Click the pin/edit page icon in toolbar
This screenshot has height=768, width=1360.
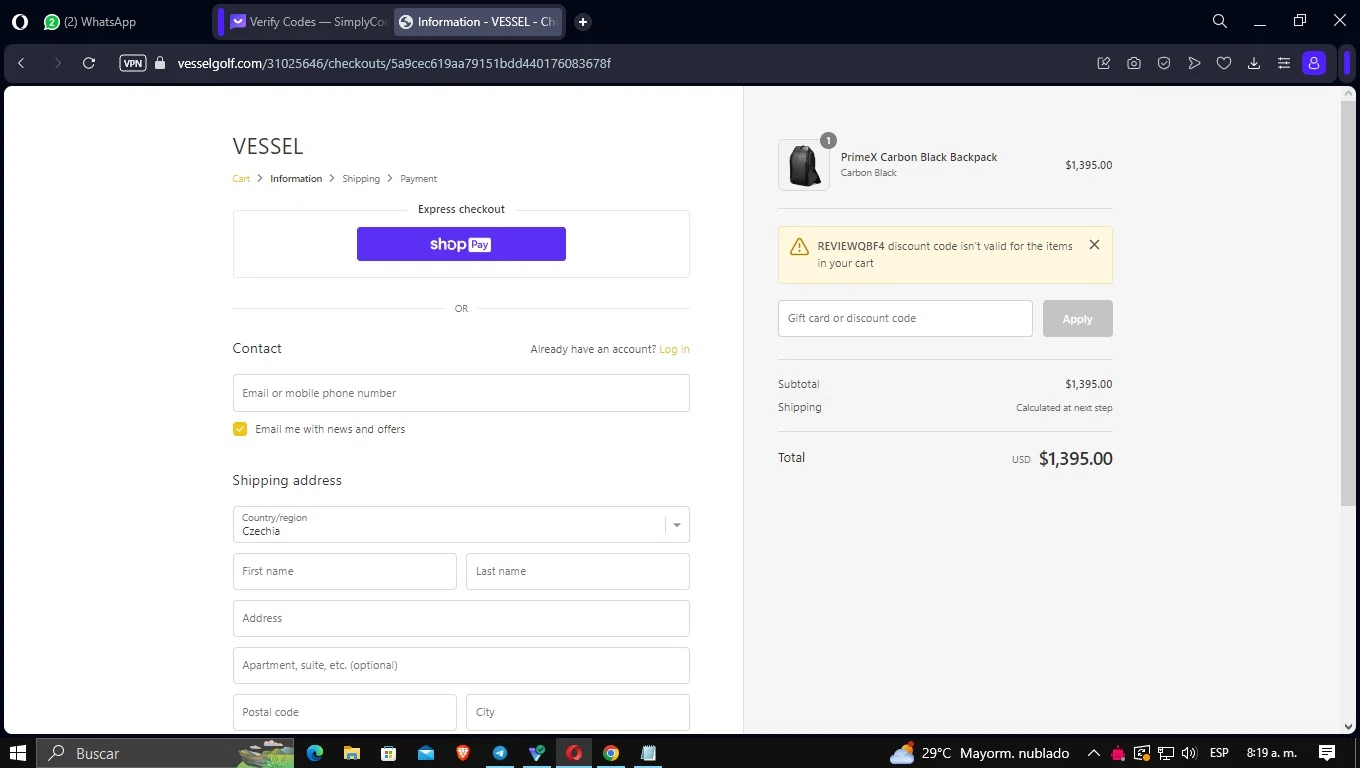pyautogui.click(x=1104, y=63)
